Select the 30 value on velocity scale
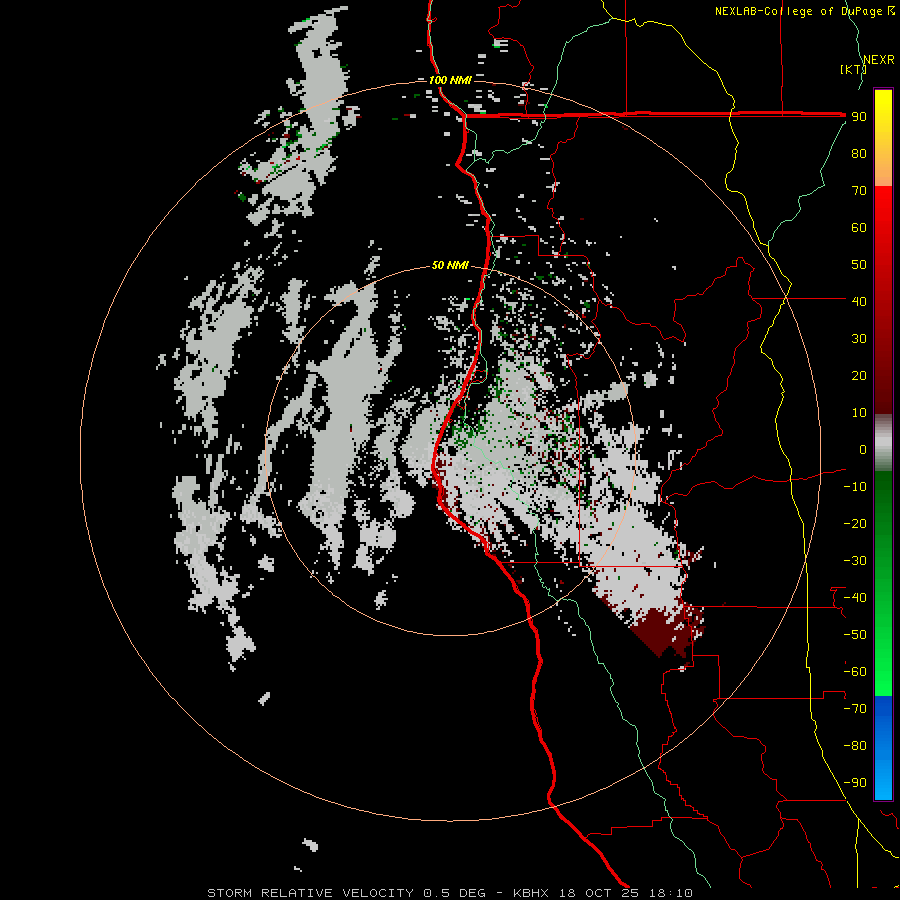Image resolution: width=900 pixels, height=900 pixels. tap(859, 339)
